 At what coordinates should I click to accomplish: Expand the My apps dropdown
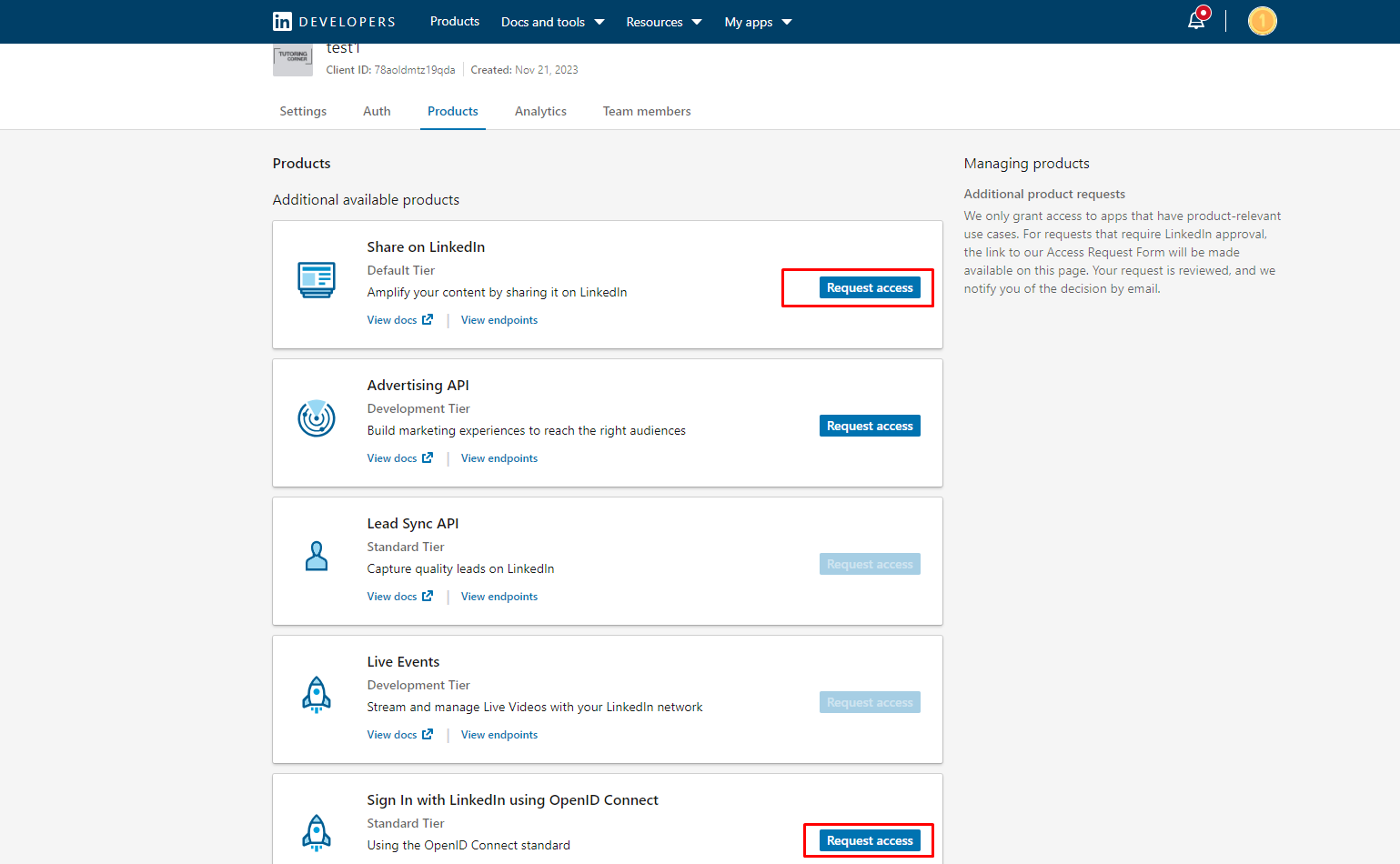pos(757,21)
